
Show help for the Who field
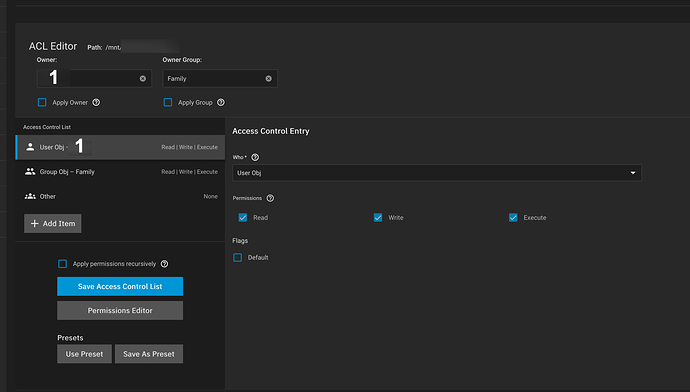(x=255, y=157)
